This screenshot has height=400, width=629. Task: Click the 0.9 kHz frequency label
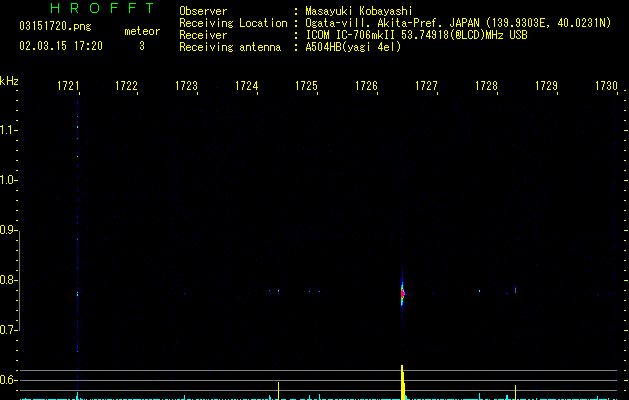tap(8, 230)
